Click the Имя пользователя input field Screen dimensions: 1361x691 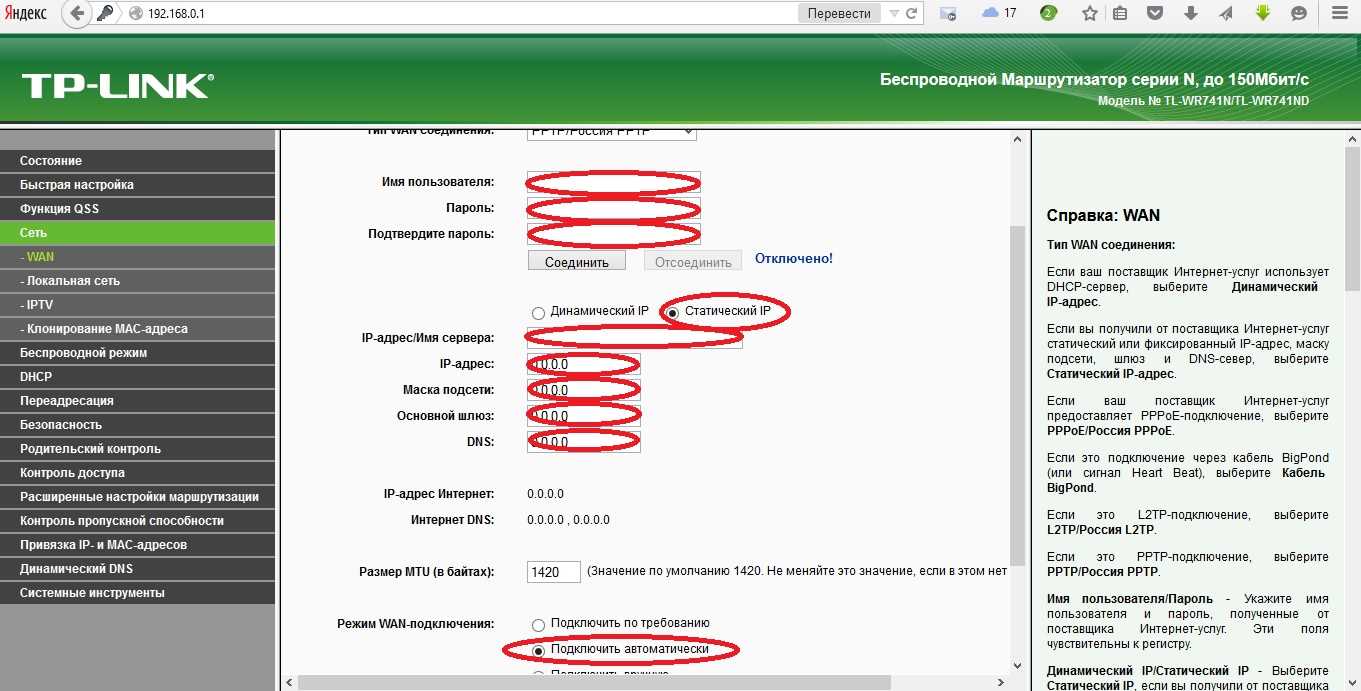pyautogui.click(x=614, y=182)
